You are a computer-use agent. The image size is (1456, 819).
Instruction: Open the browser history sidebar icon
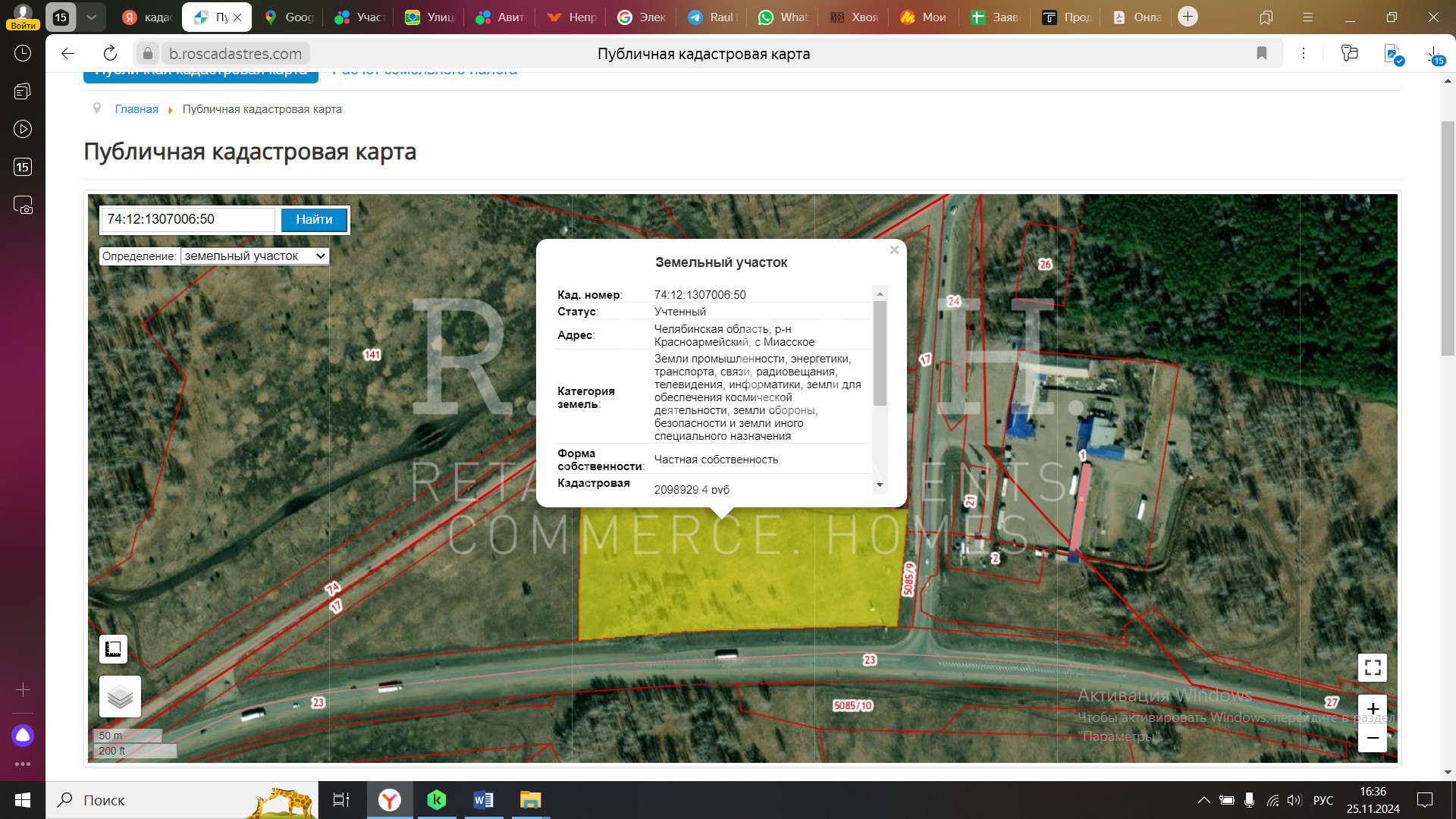23,53
